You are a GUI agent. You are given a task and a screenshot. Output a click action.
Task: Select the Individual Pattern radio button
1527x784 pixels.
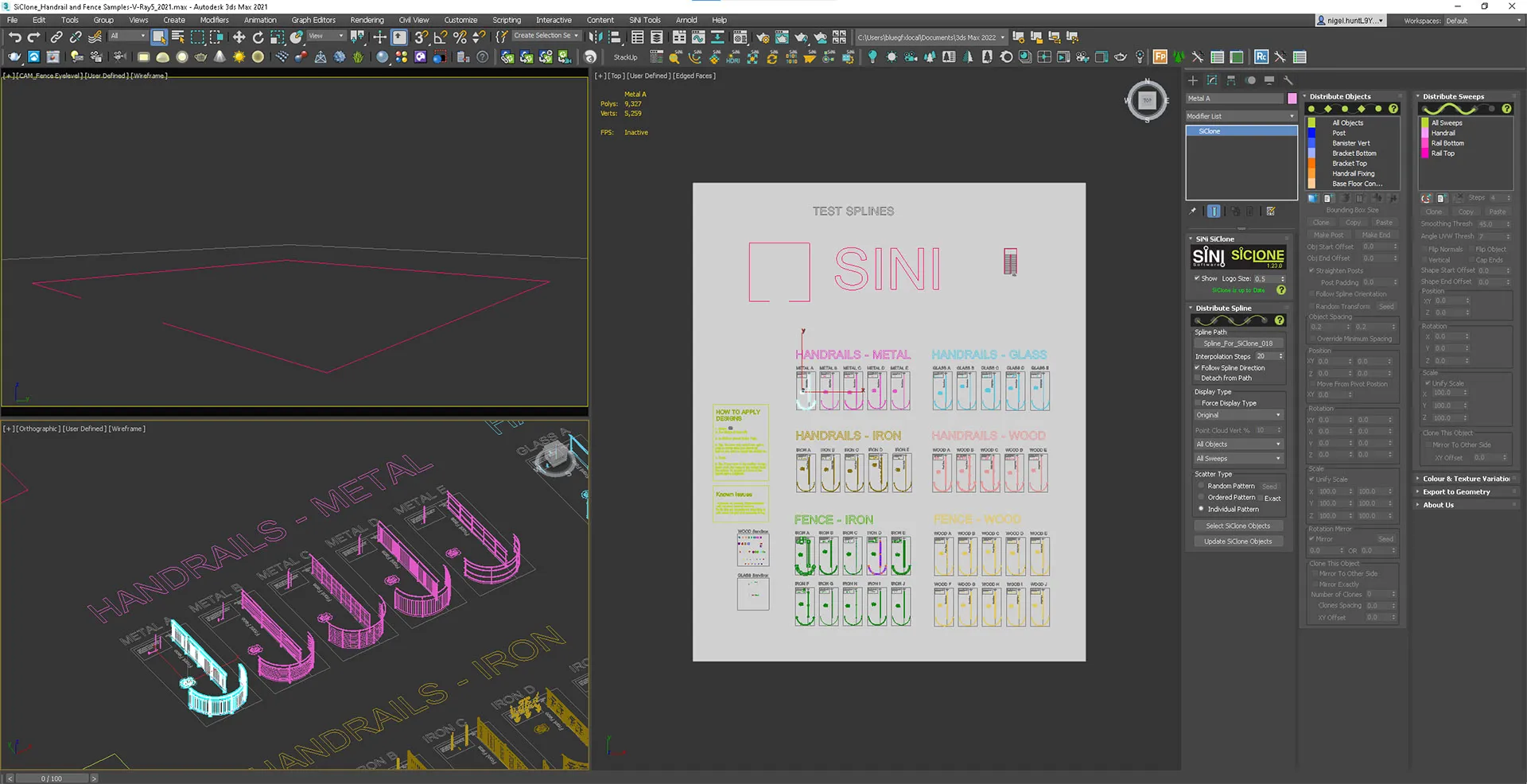pyautogui.click(x=1201, y=509)
